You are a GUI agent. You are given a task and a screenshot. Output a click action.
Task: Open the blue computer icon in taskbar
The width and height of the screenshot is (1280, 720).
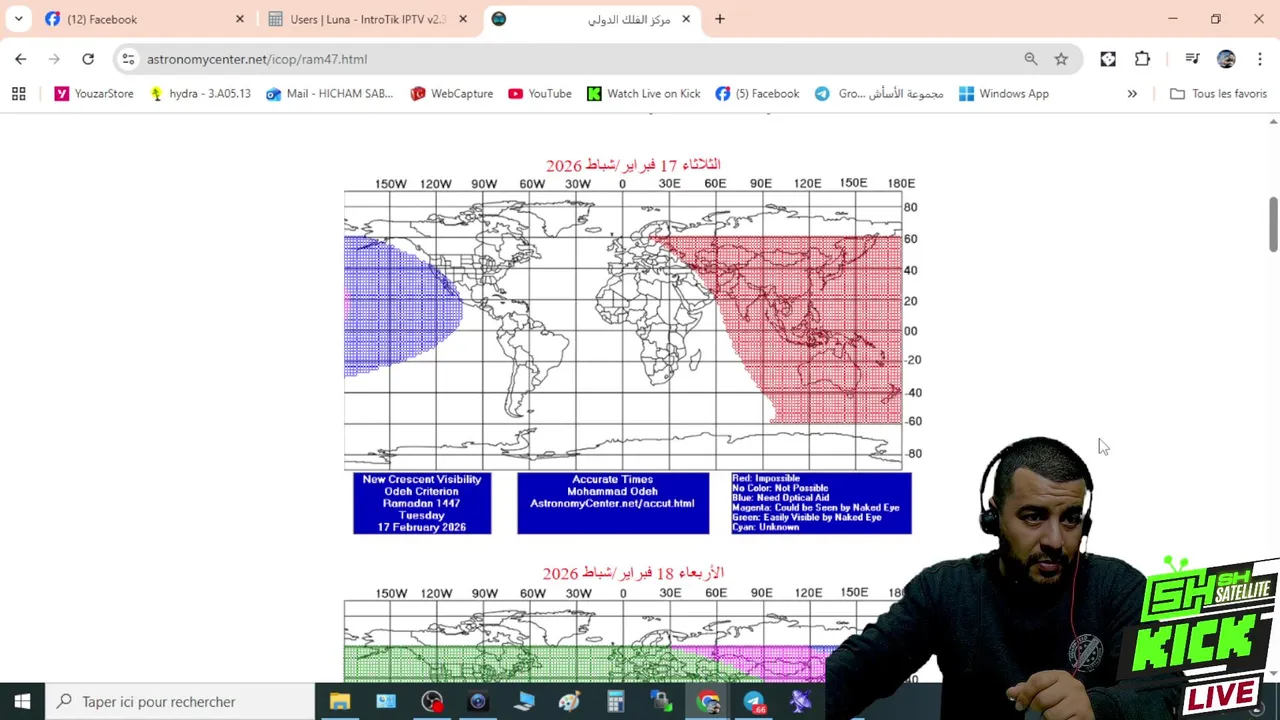tap(524, 702)
